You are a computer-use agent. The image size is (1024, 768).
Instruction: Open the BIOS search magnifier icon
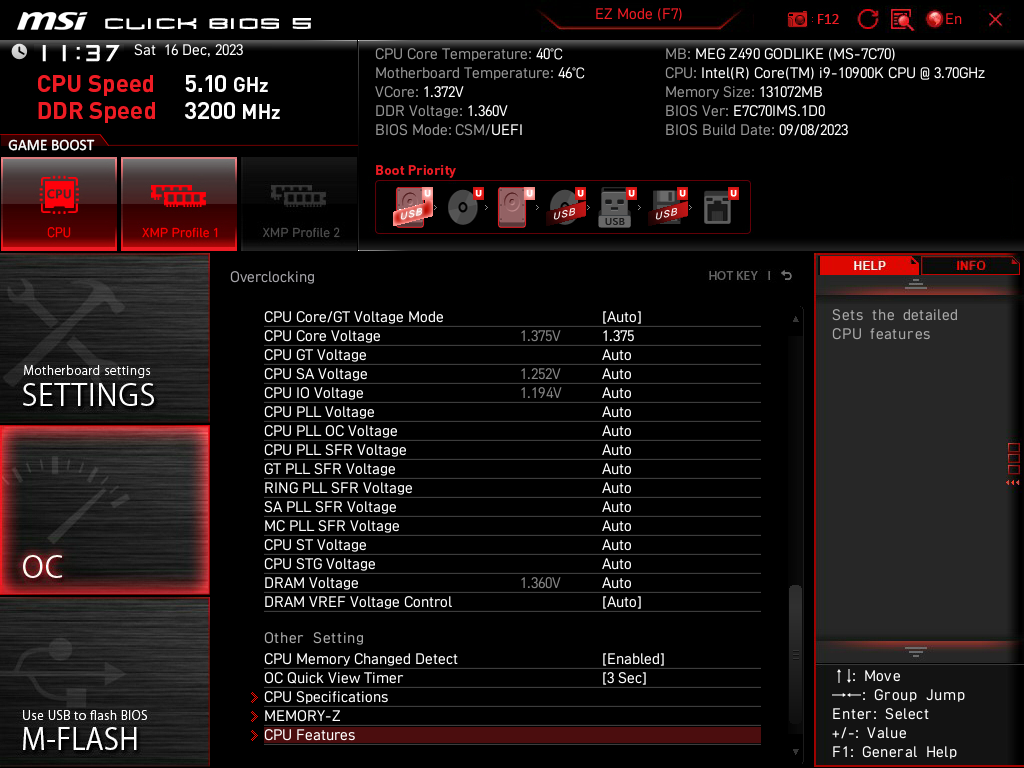click(902, 20)
